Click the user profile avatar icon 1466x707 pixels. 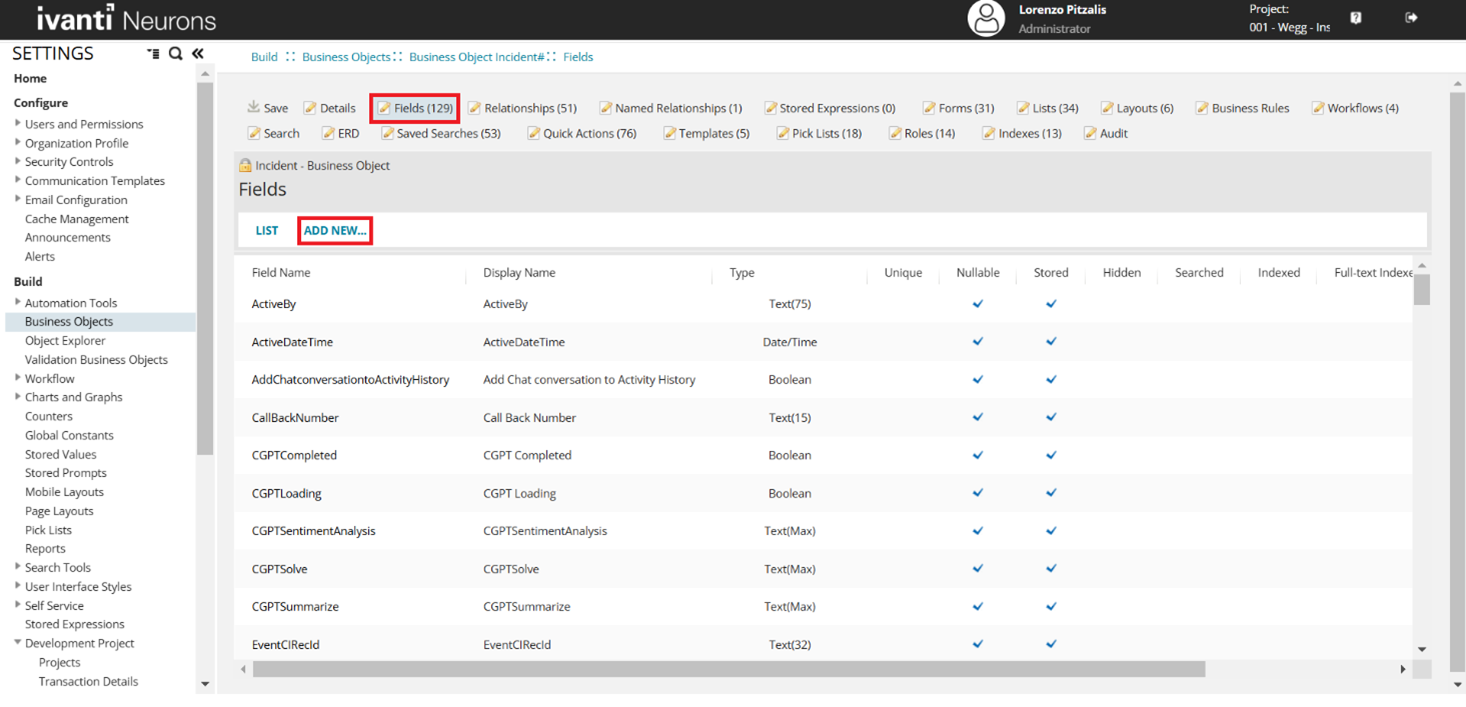click(x=986, y=19)
